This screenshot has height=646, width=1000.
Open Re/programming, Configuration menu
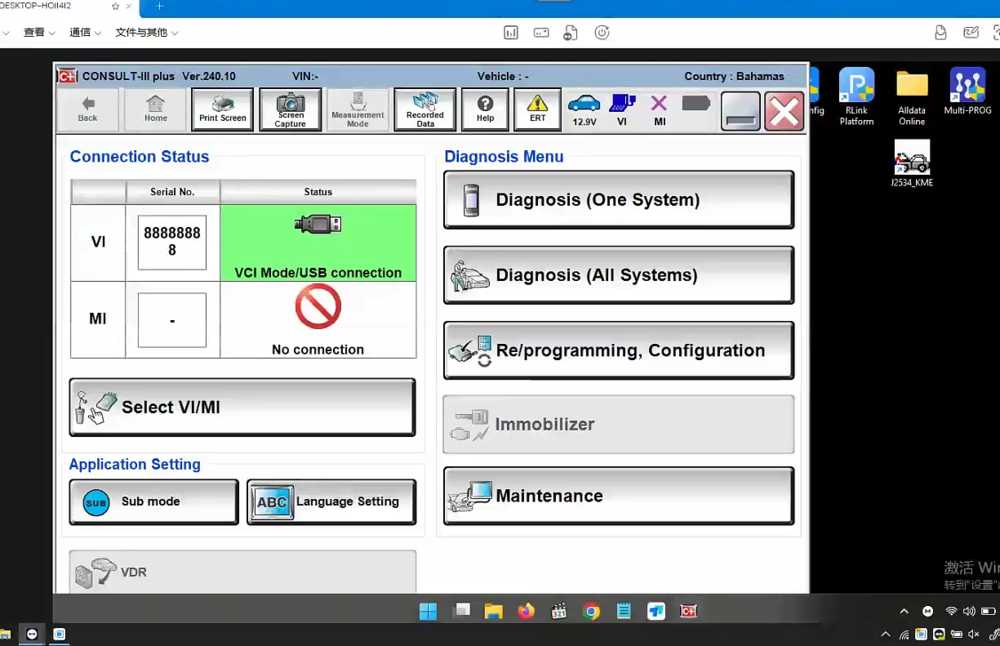[619, 350]
